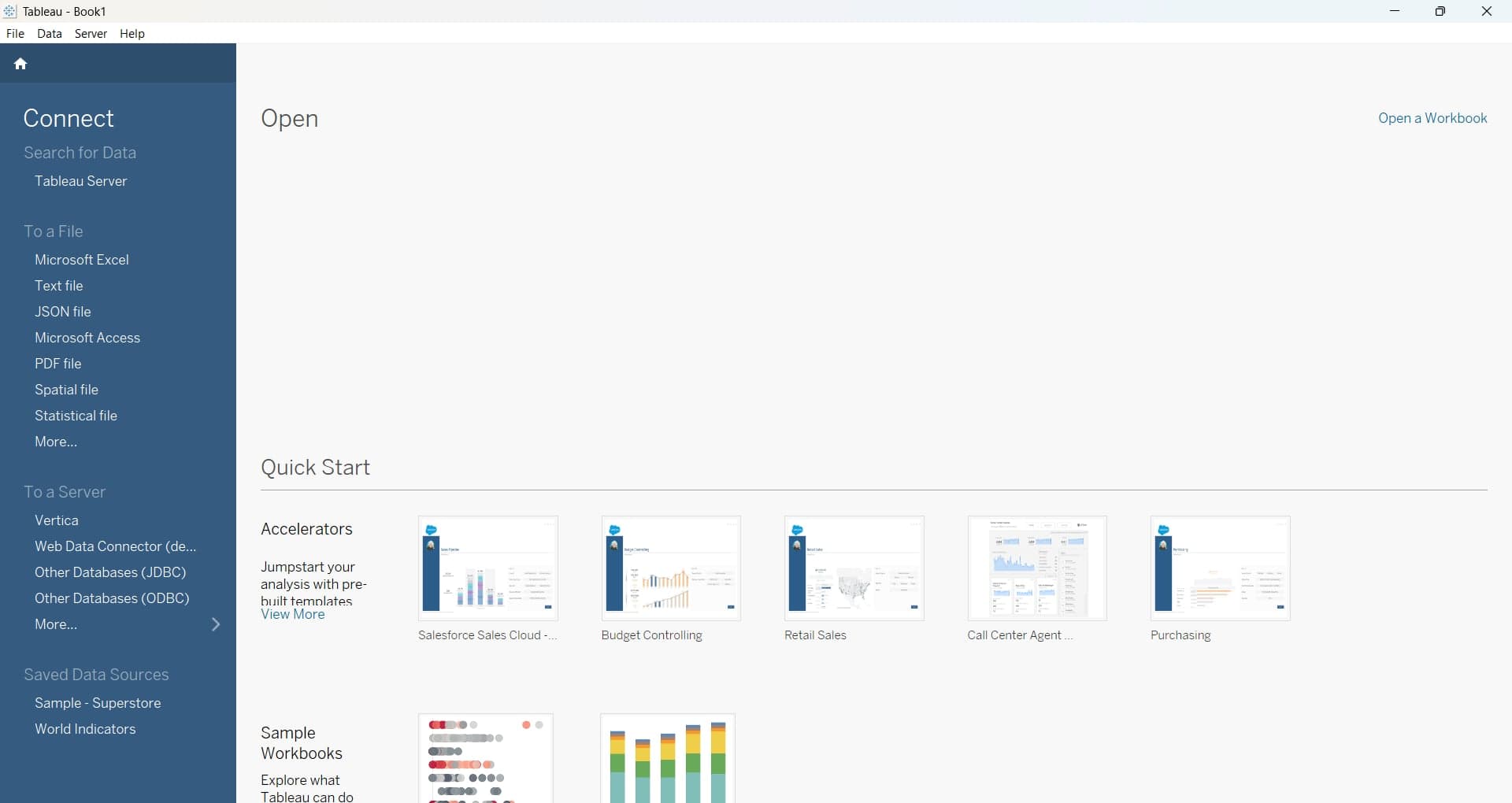This screenshot has height=803, width=1512.
Task: Minimize the Tableau window
Action: coord(1395,11)
